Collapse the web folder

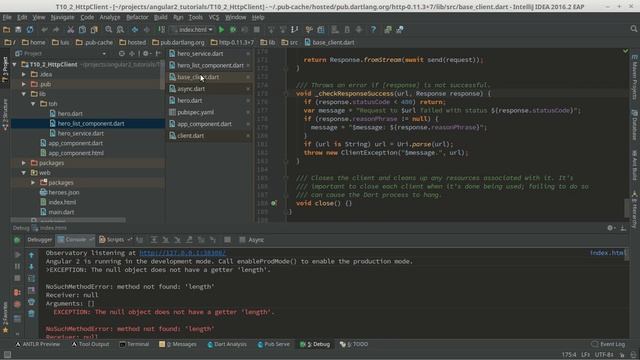pos(24,173)
